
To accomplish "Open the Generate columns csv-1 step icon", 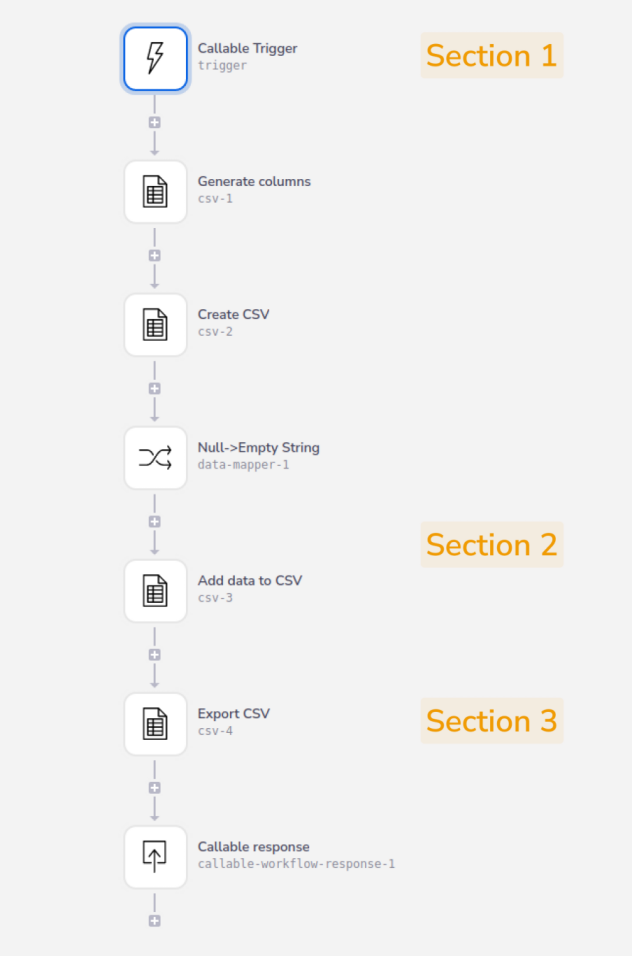I will click(155, 192).
